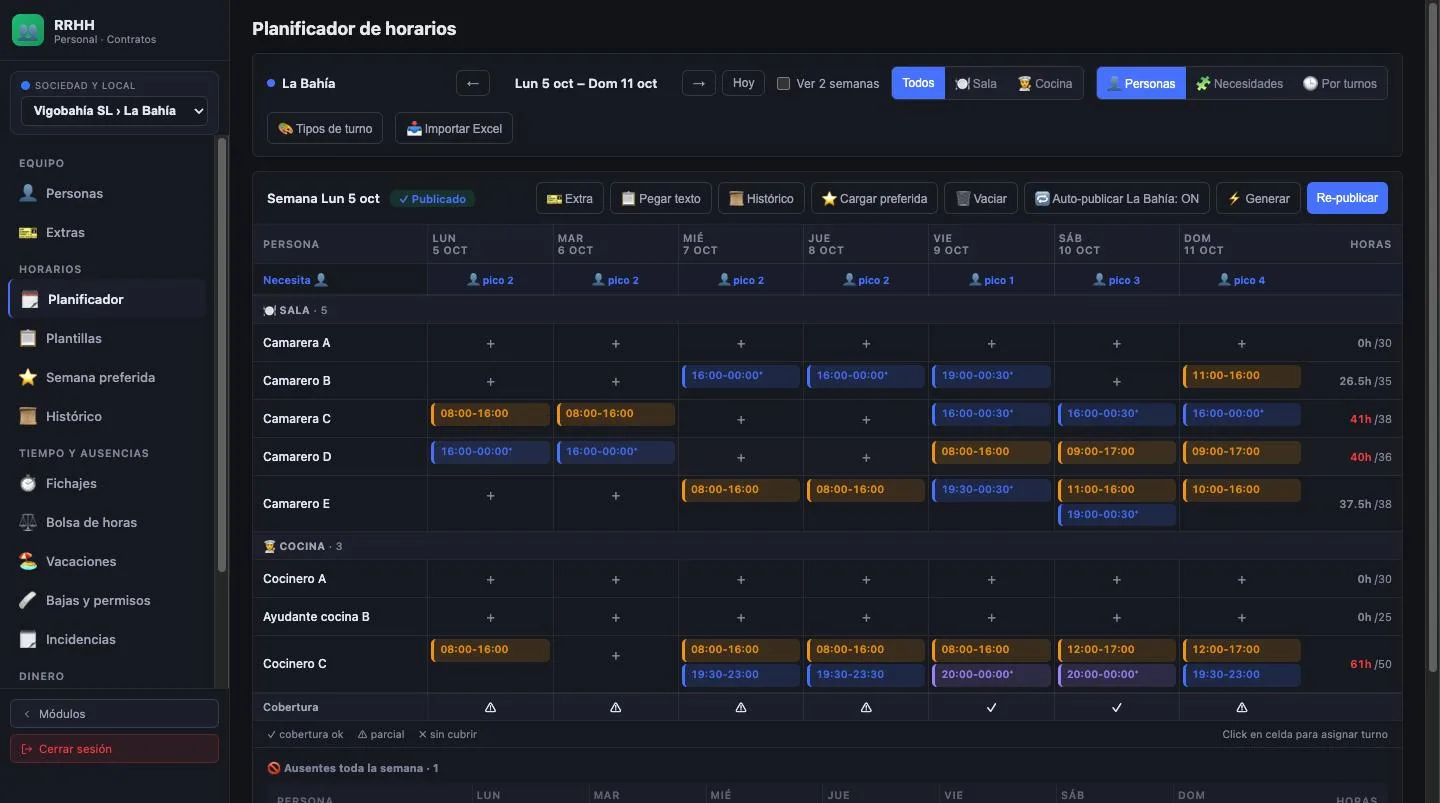Filter by the Cocina tab
The image size is (1440, 803).
pyautogui.click(x=1045, y=83)
